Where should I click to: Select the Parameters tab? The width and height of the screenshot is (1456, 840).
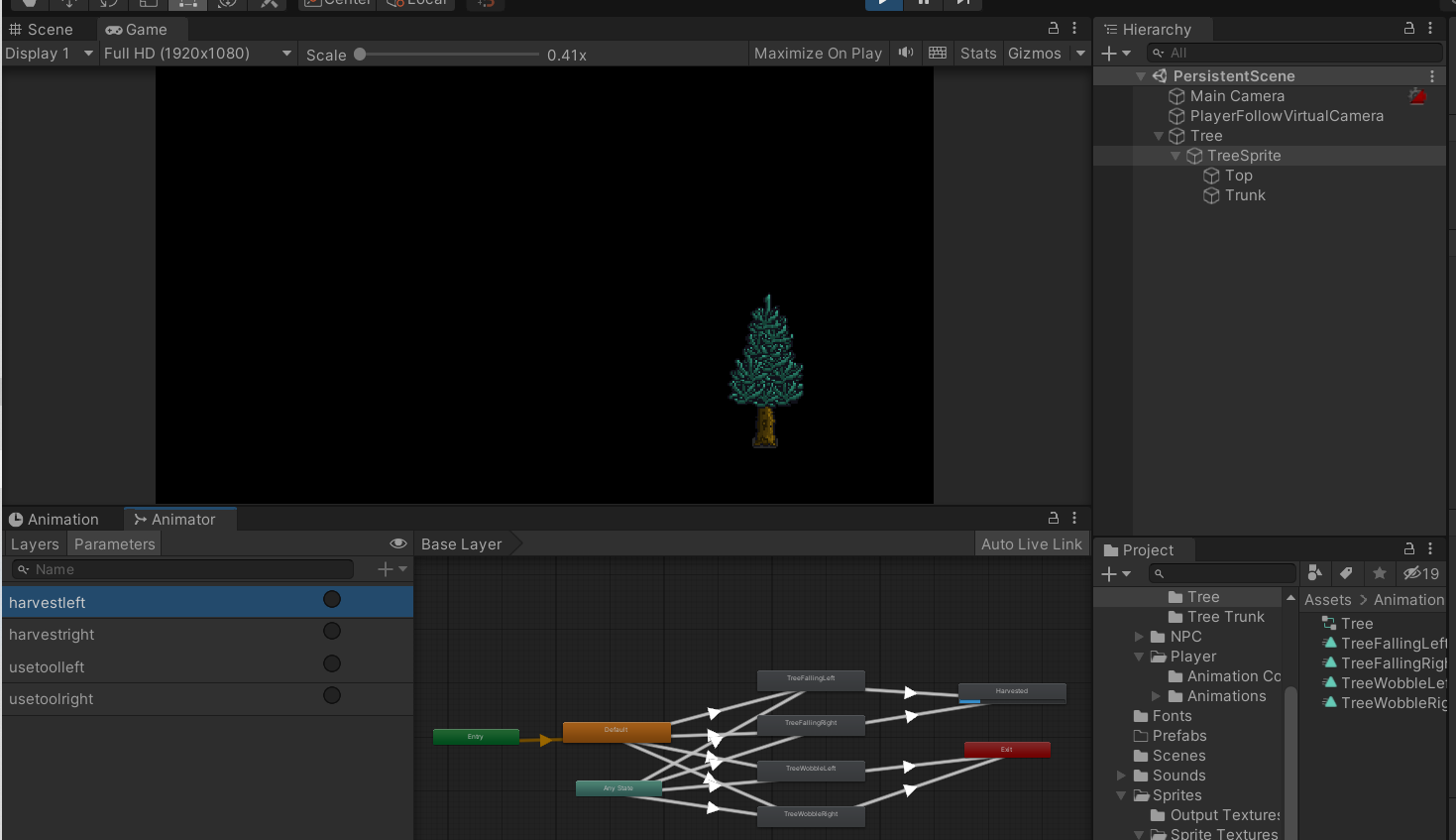click(x=115, y=544)
